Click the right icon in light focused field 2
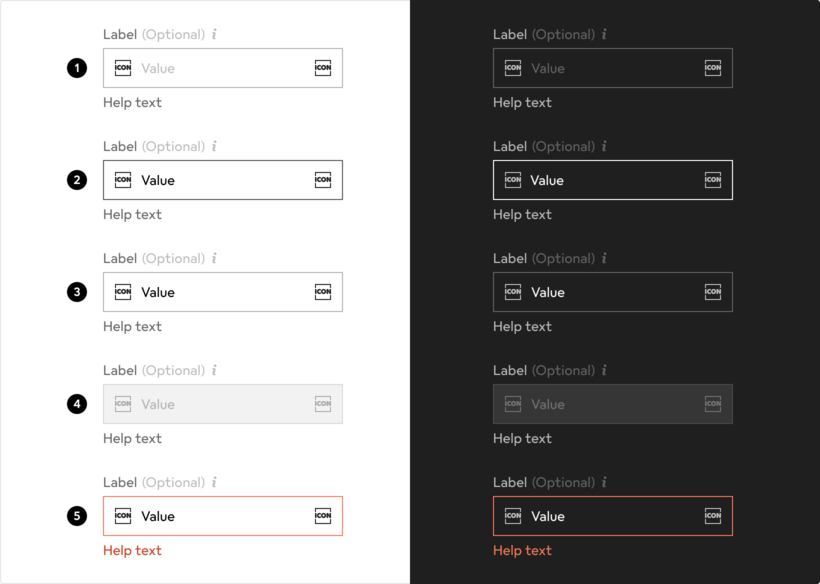Screen dimensions: 820x584 pos(323,180)
